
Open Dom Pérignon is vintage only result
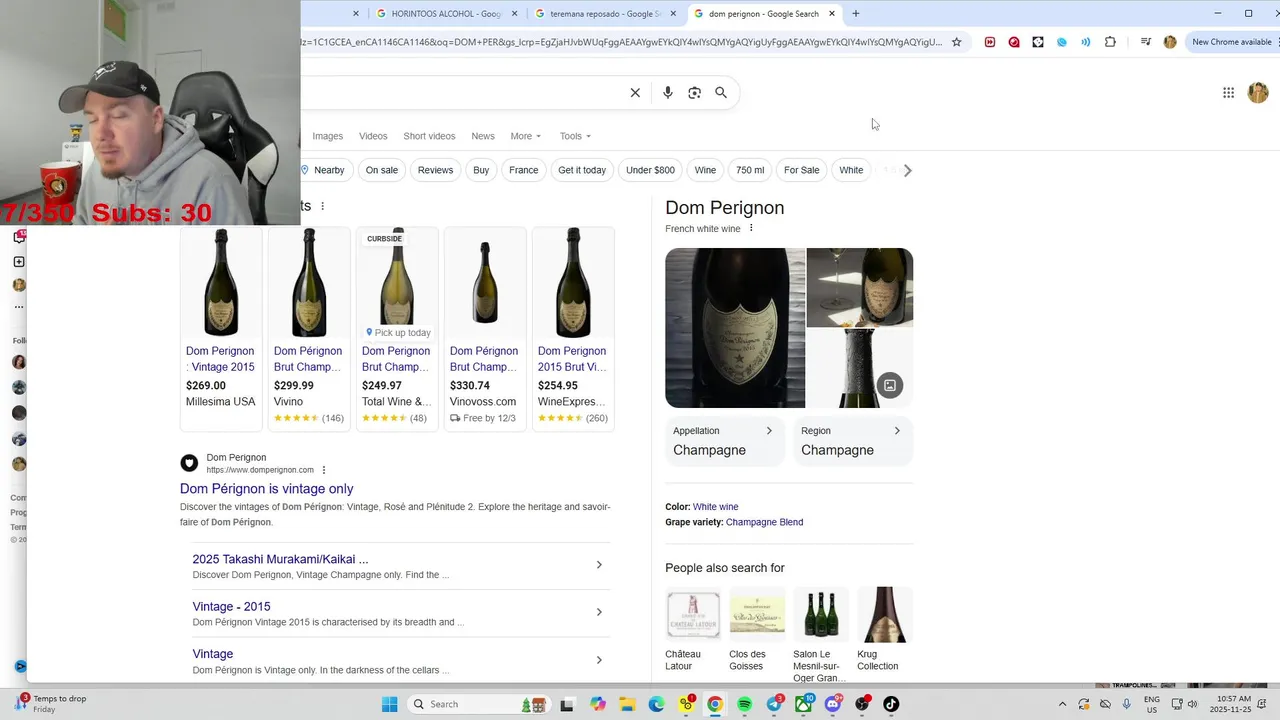point(266,489)
